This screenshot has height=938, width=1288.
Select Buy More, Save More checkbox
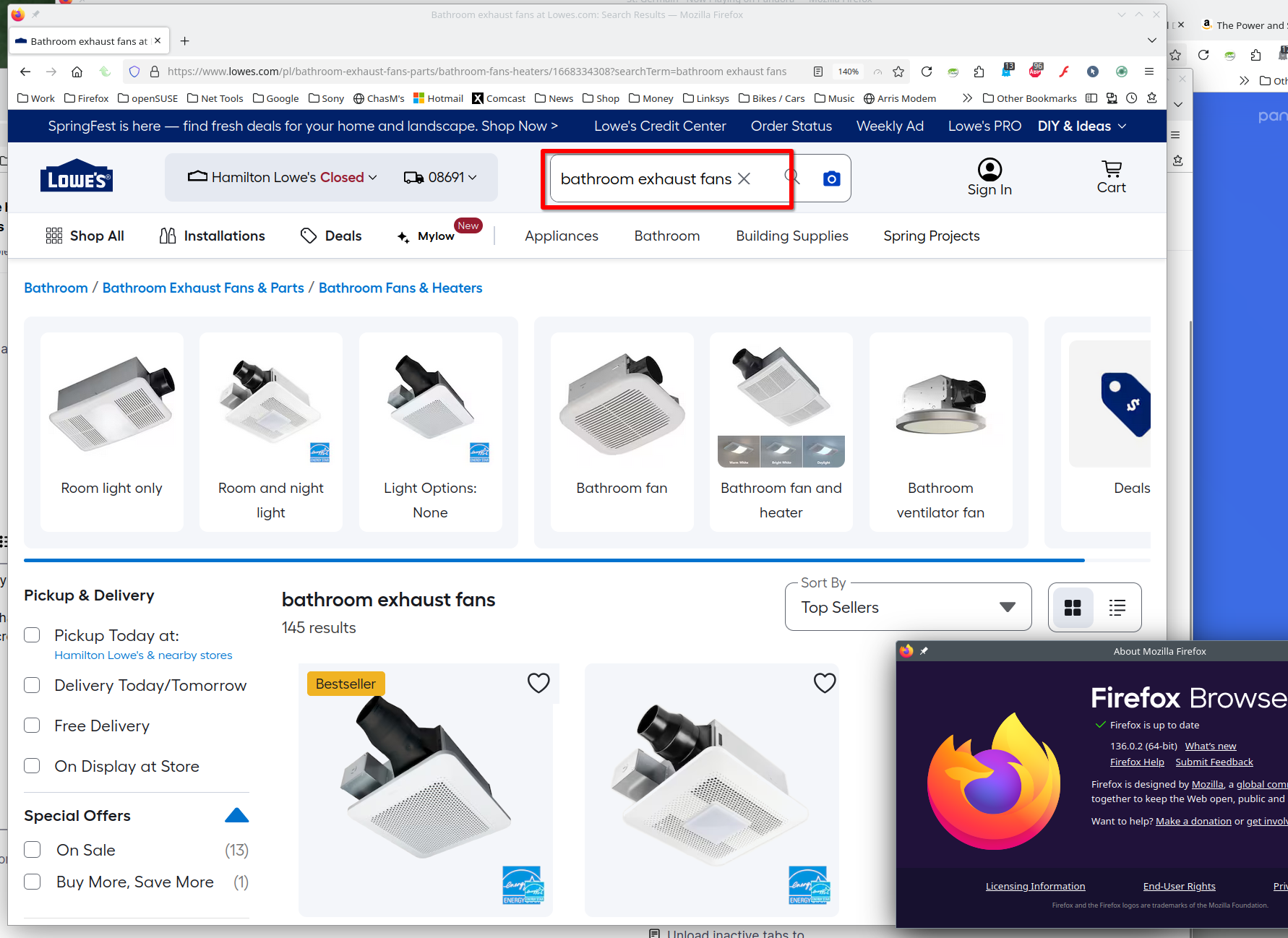pos(32,882)
